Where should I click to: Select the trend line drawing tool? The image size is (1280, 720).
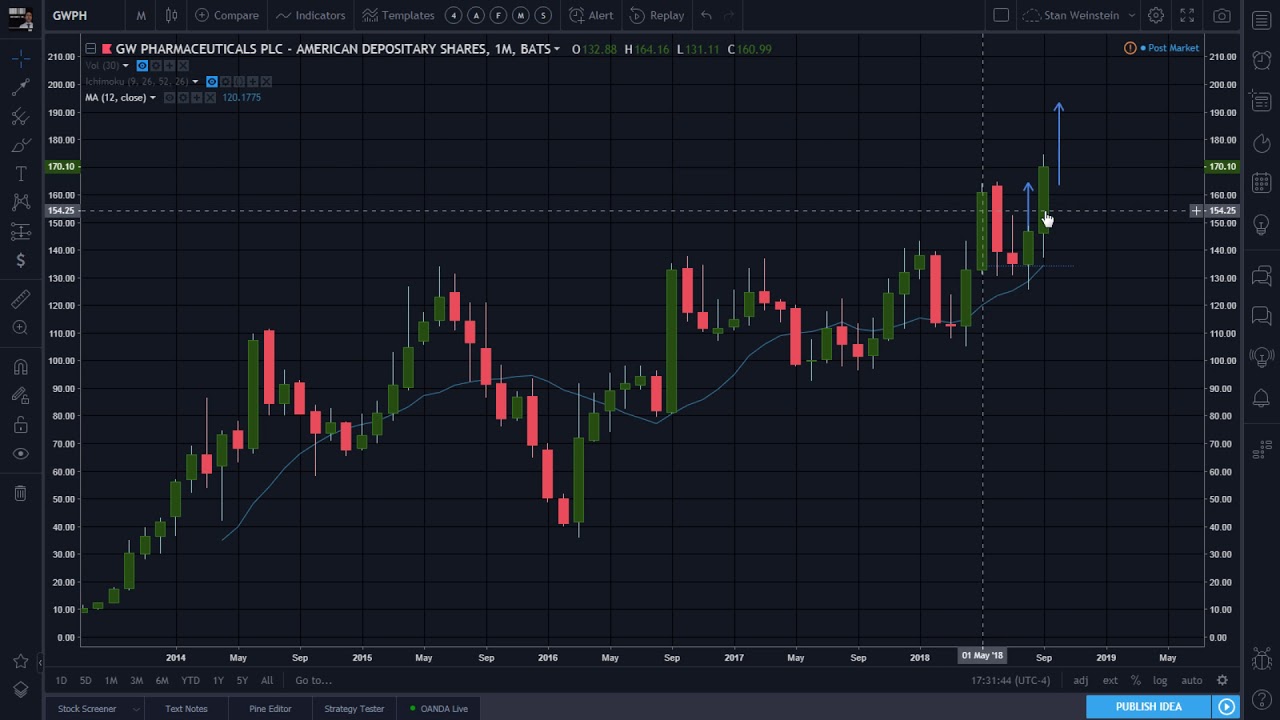(x=20, y=88)
